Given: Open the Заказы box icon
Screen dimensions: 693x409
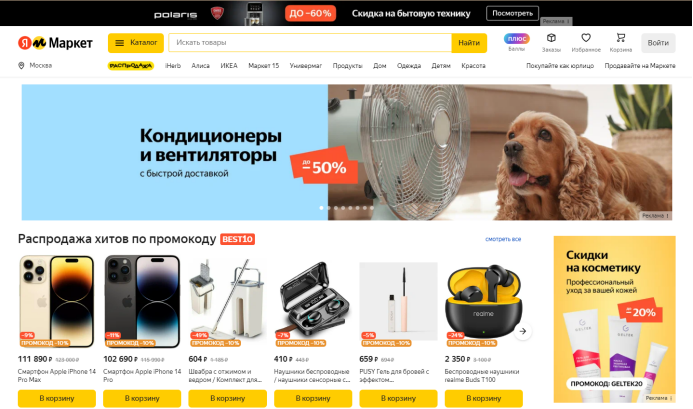Looking at the screenshot, I should pyautogui.click(x=551, y=38).
